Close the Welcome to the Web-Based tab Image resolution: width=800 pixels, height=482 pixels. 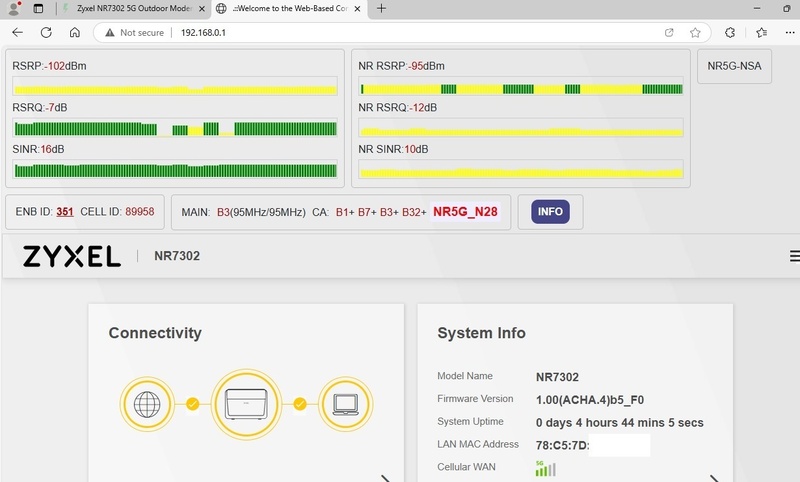[358, 9]
